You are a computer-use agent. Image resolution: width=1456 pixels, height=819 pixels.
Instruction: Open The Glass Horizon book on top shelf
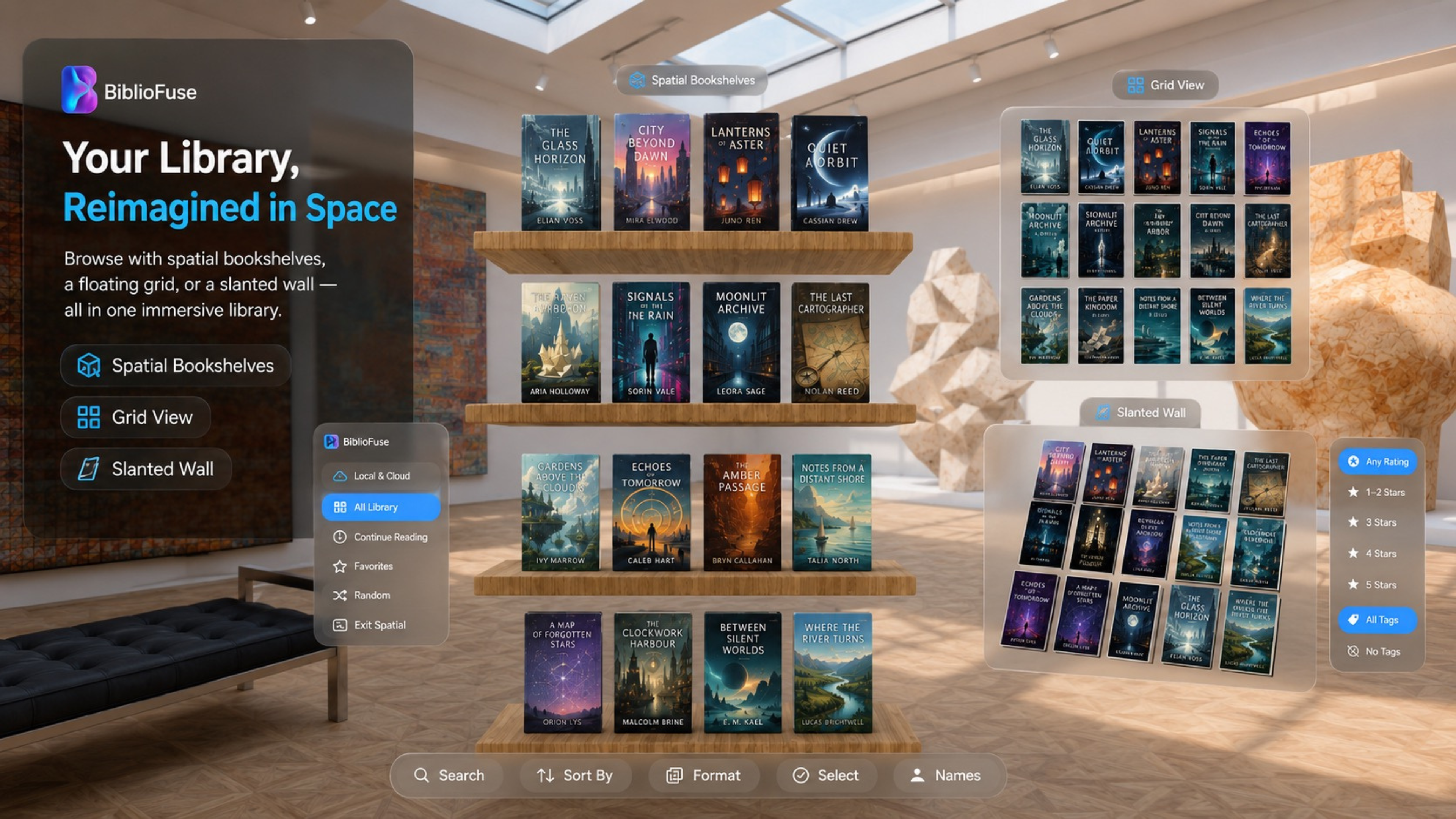pos(560,173)
